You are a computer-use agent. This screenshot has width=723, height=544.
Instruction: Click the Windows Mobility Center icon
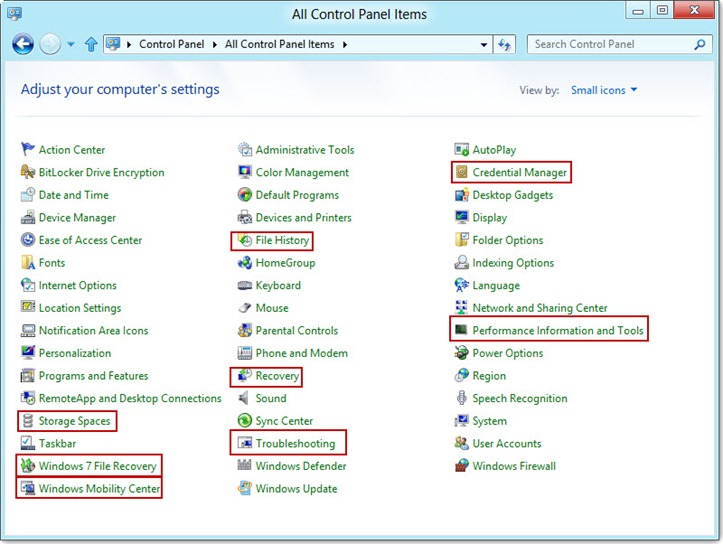coord(28,488)
